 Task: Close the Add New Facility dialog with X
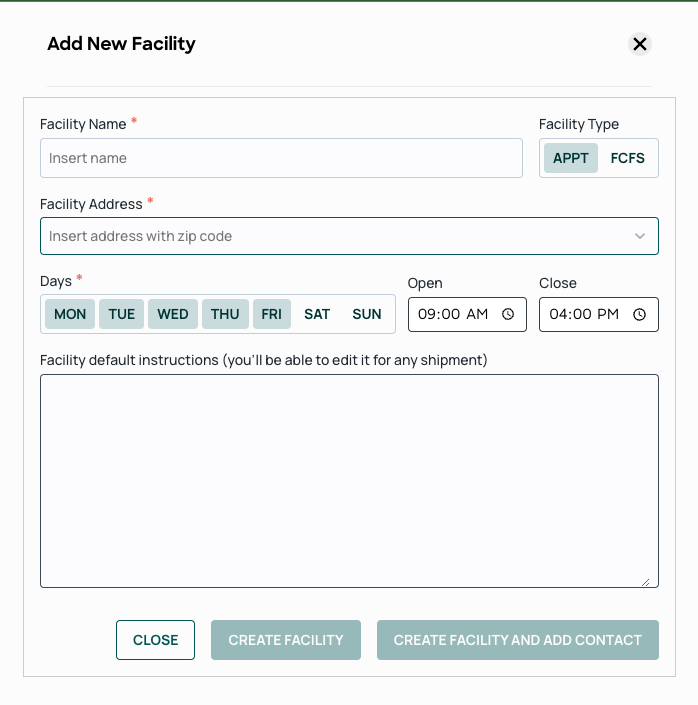[x=640, y=44]
